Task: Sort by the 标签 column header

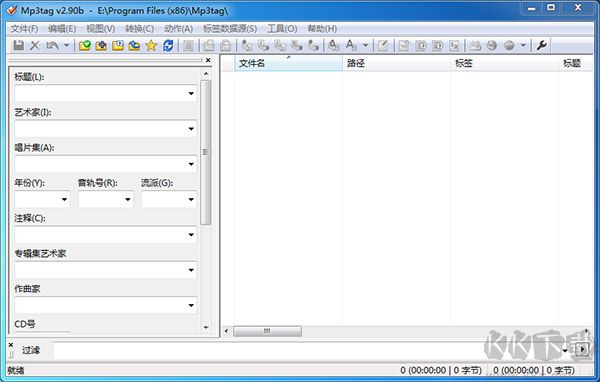Action: point(504,63)
